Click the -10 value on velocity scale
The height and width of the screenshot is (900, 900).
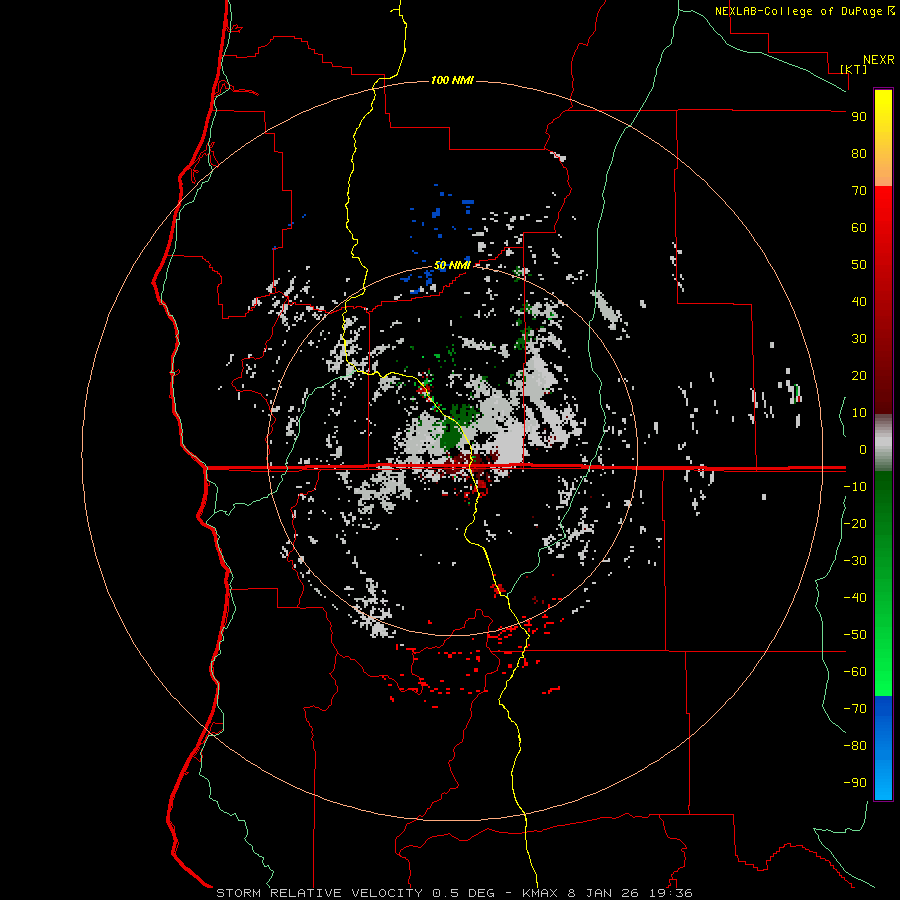pos(855,487)
